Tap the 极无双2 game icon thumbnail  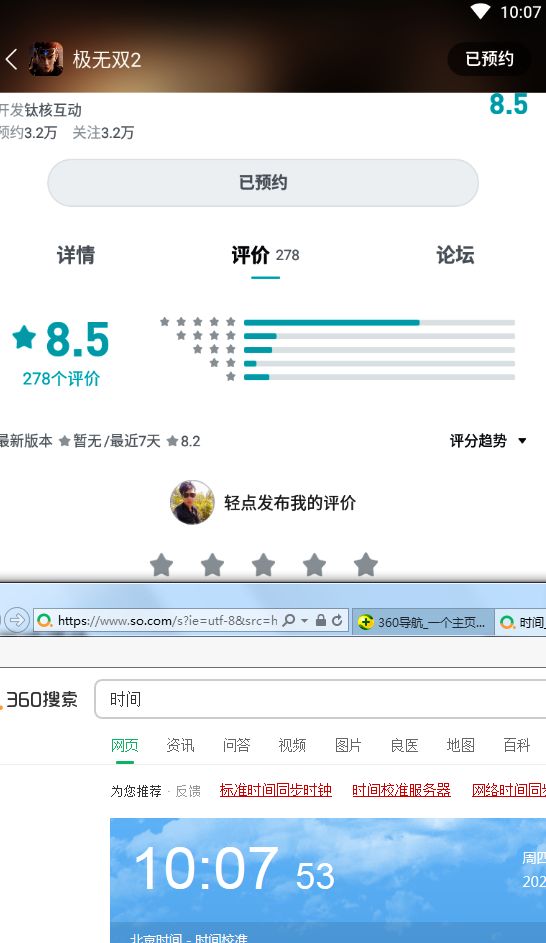[46, 59]
